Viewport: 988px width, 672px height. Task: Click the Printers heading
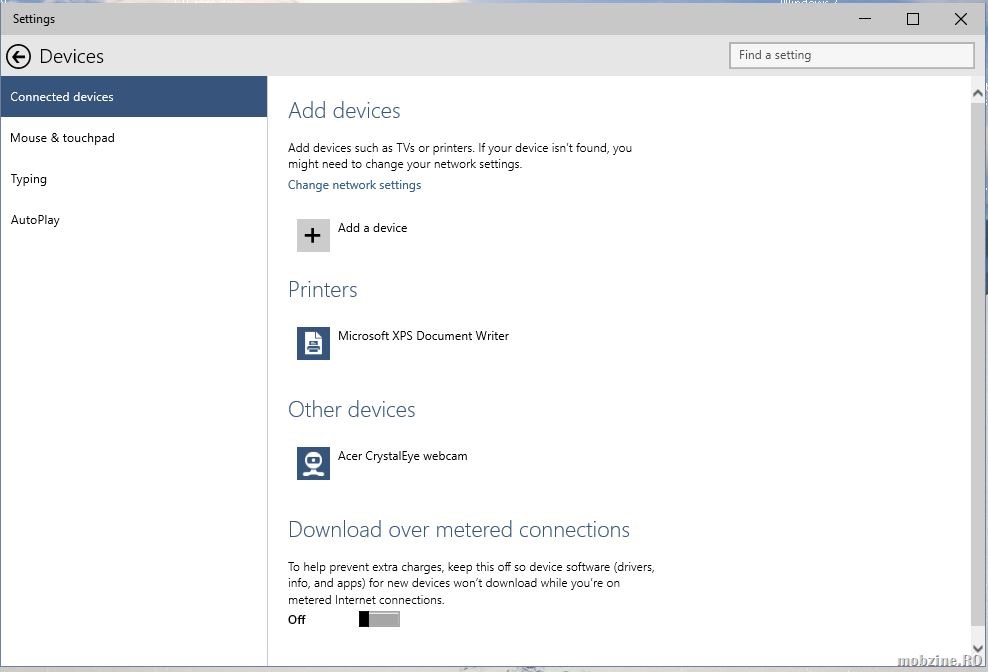(323, 289)
